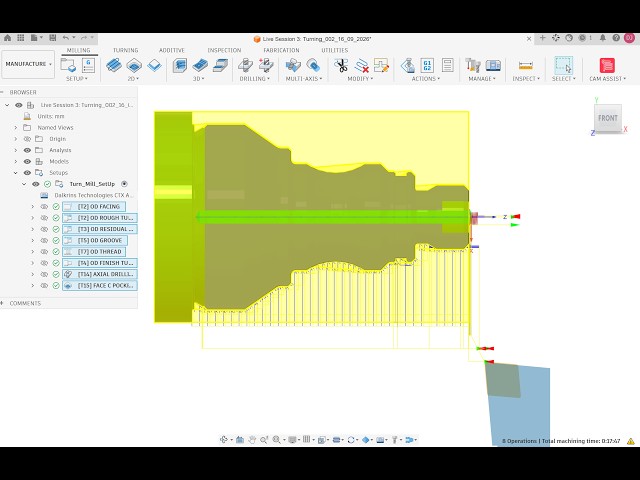Switch to the INSPECTION tab
The image size is (640, 480).
224,50
